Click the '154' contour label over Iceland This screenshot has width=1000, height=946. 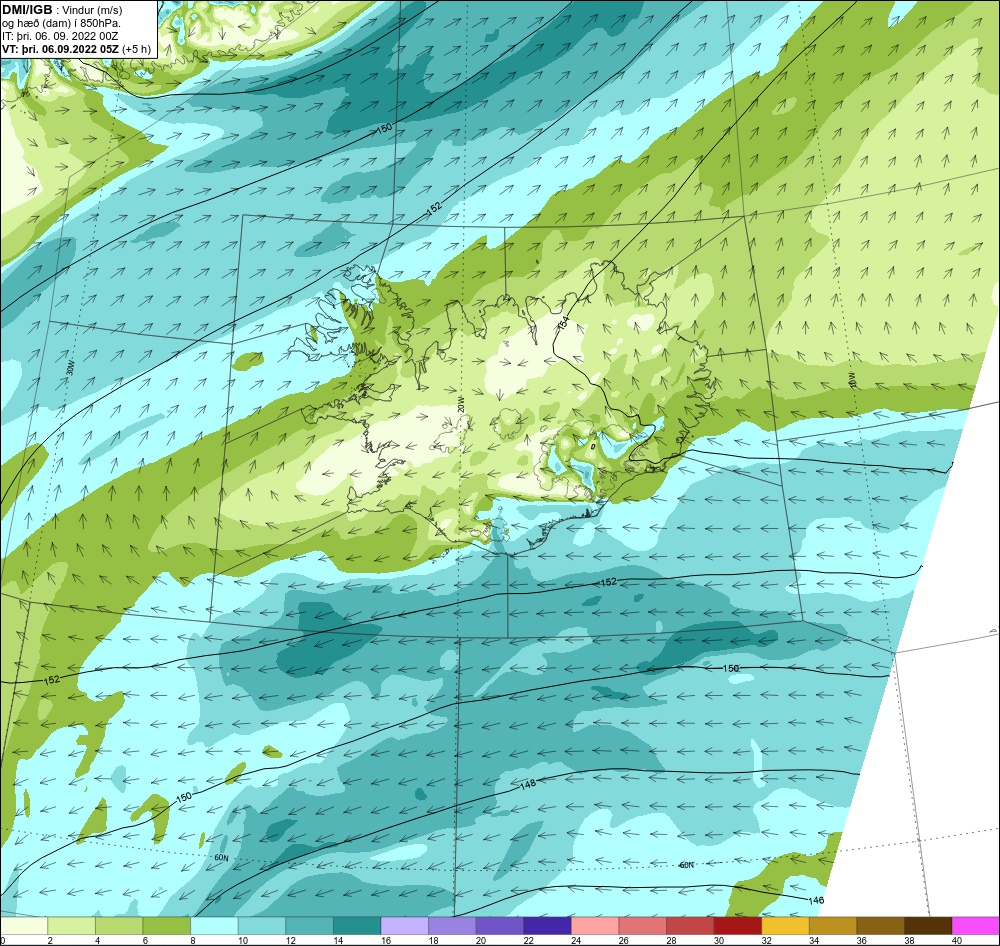click(563, 323)
